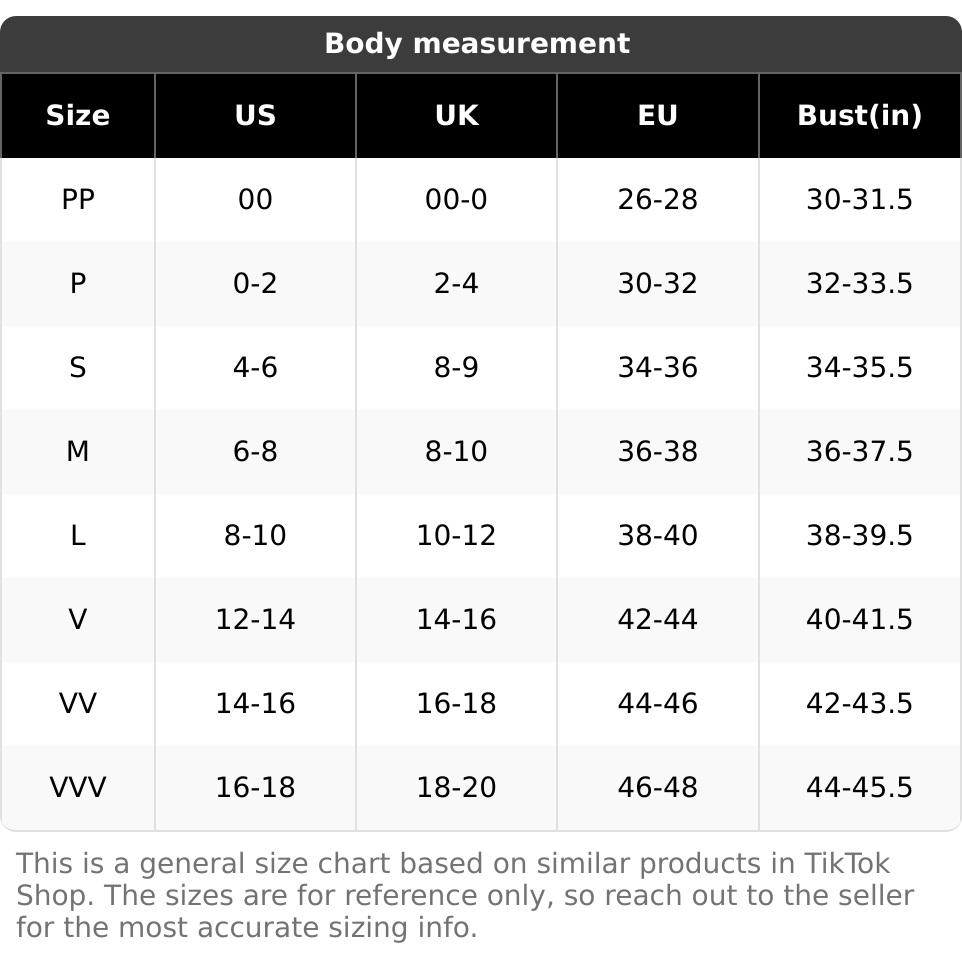The image size is (962, 960).
Task: Click the 44-45.5 bust measurement cell
Action: pyautogui.click(x=859, y=788)
